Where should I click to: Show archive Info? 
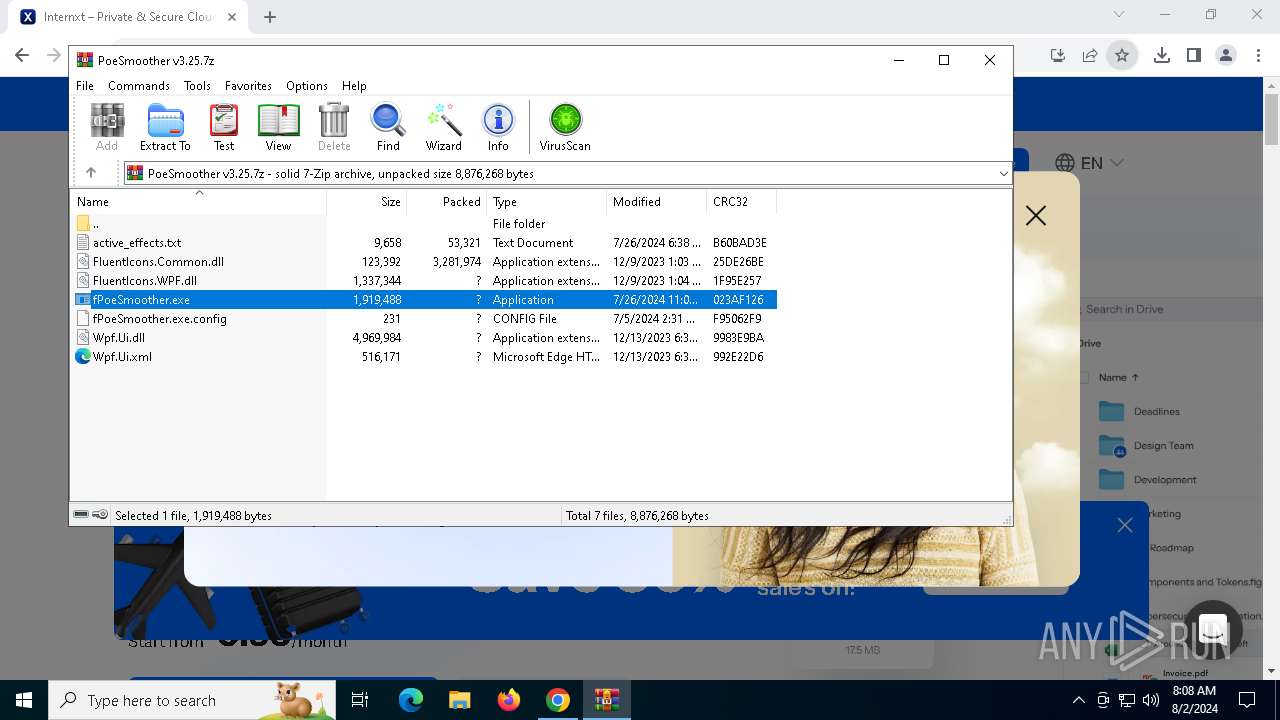(x=498, y=127)
